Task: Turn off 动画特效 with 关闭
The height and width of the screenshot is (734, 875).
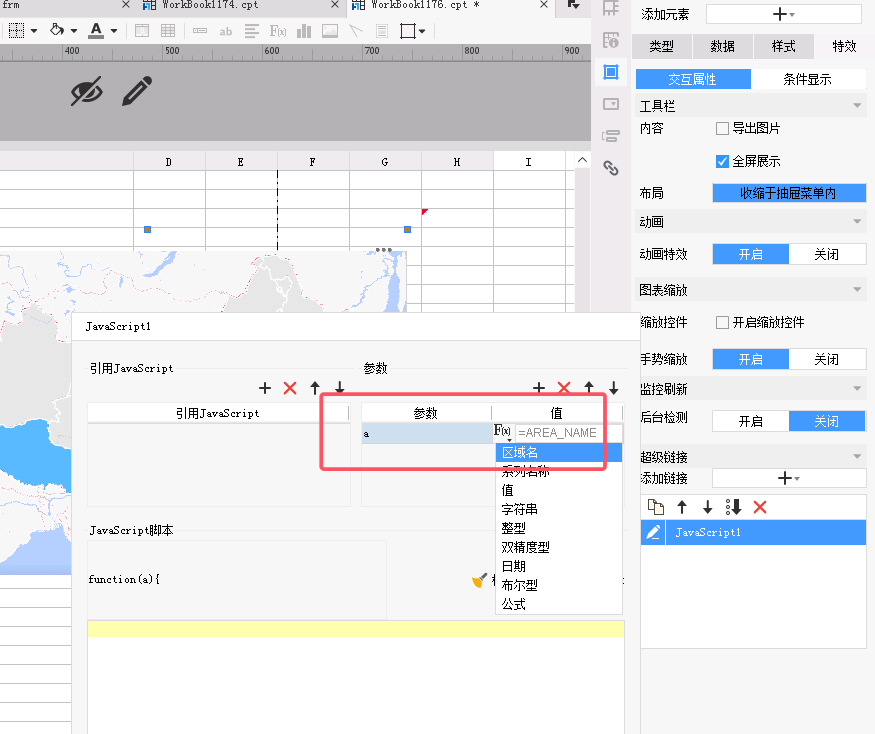Action: [x=826, y=254]
